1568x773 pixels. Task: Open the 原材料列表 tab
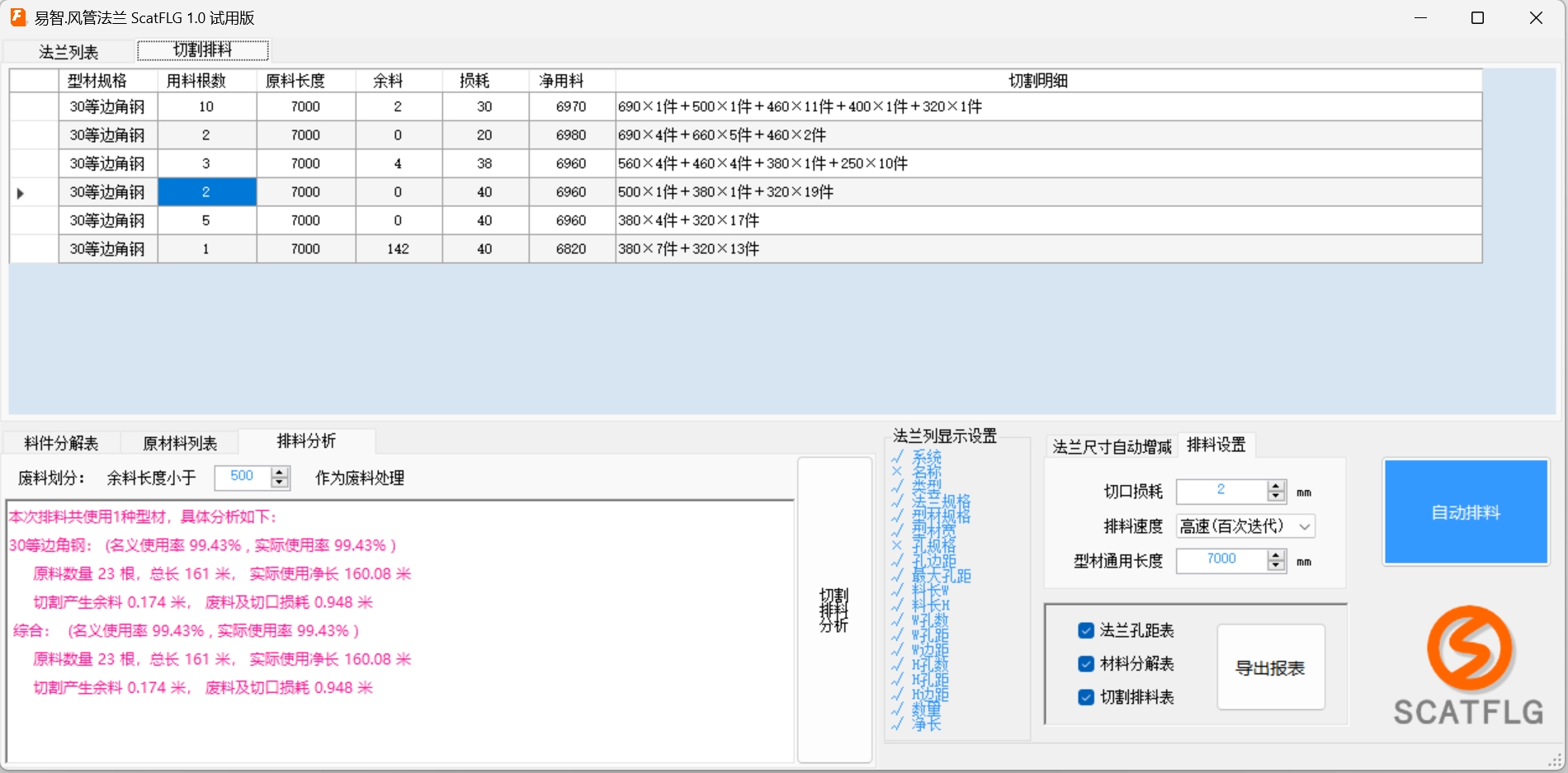(x=179, y=443)
